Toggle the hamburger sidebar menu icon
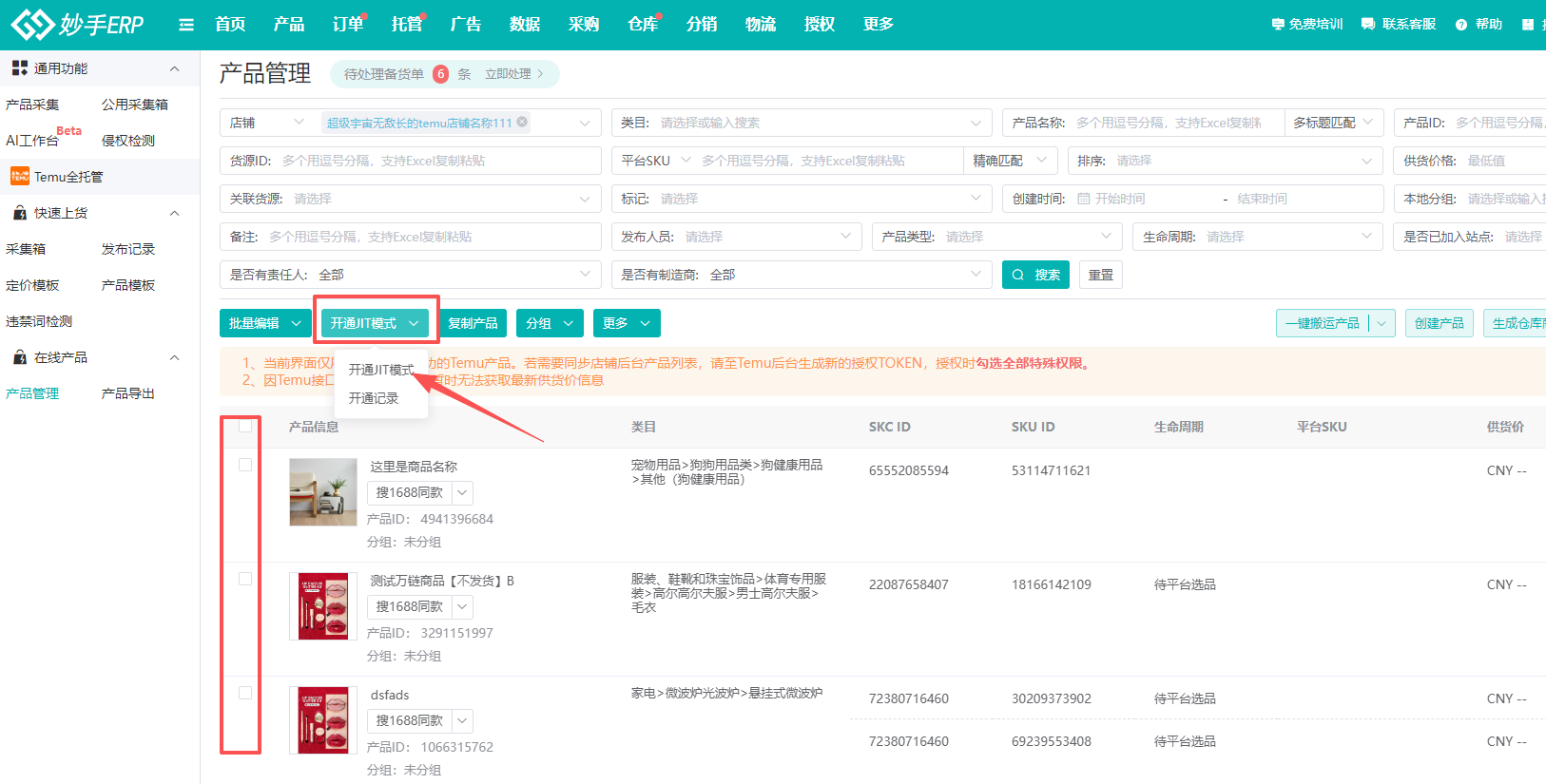The width and height of the screenshot is (1546, 784). coord(186,25)
